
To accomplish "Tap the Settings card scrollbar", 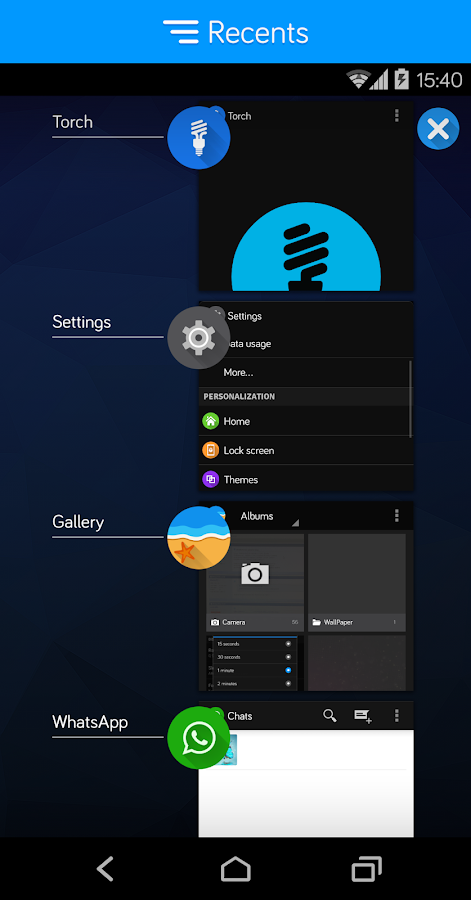I will click(x=410, y=399).
